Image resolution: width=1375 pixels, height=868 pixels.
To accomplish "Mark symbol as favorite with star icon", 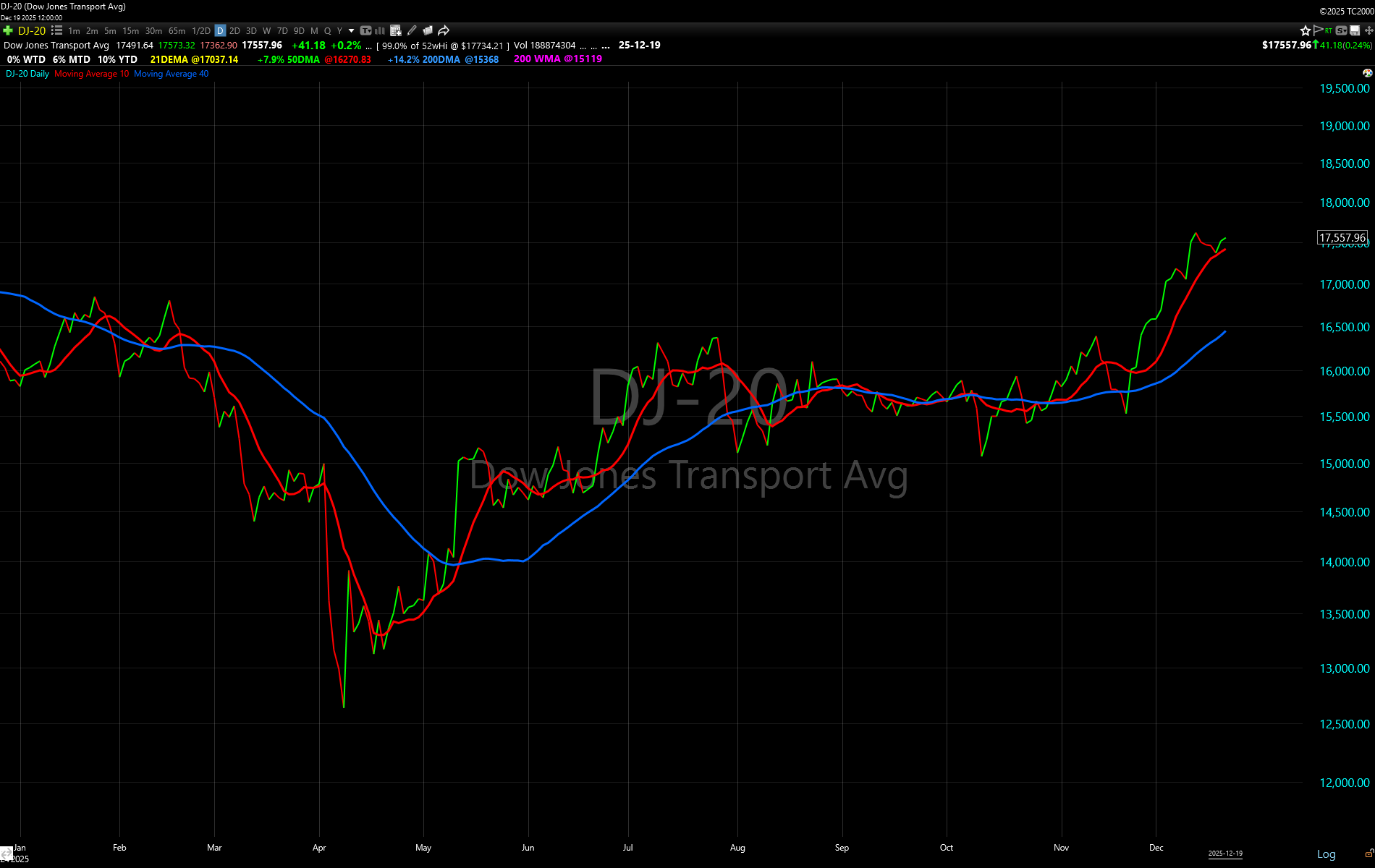I will [x=1305, y=30].
